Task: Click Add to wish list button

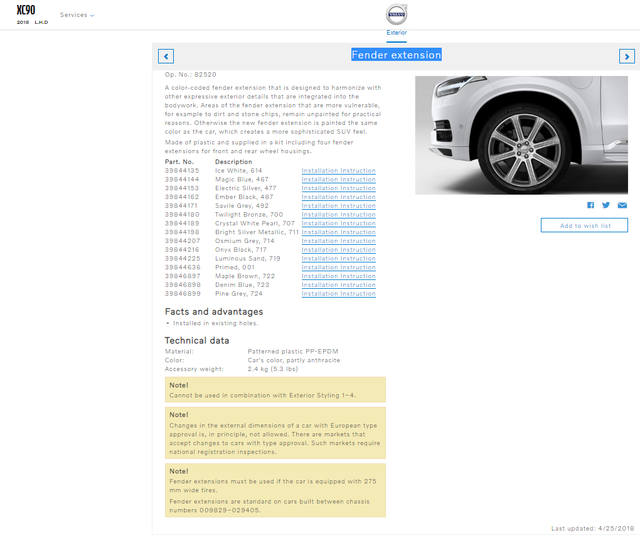Action: tap(584, 225)
